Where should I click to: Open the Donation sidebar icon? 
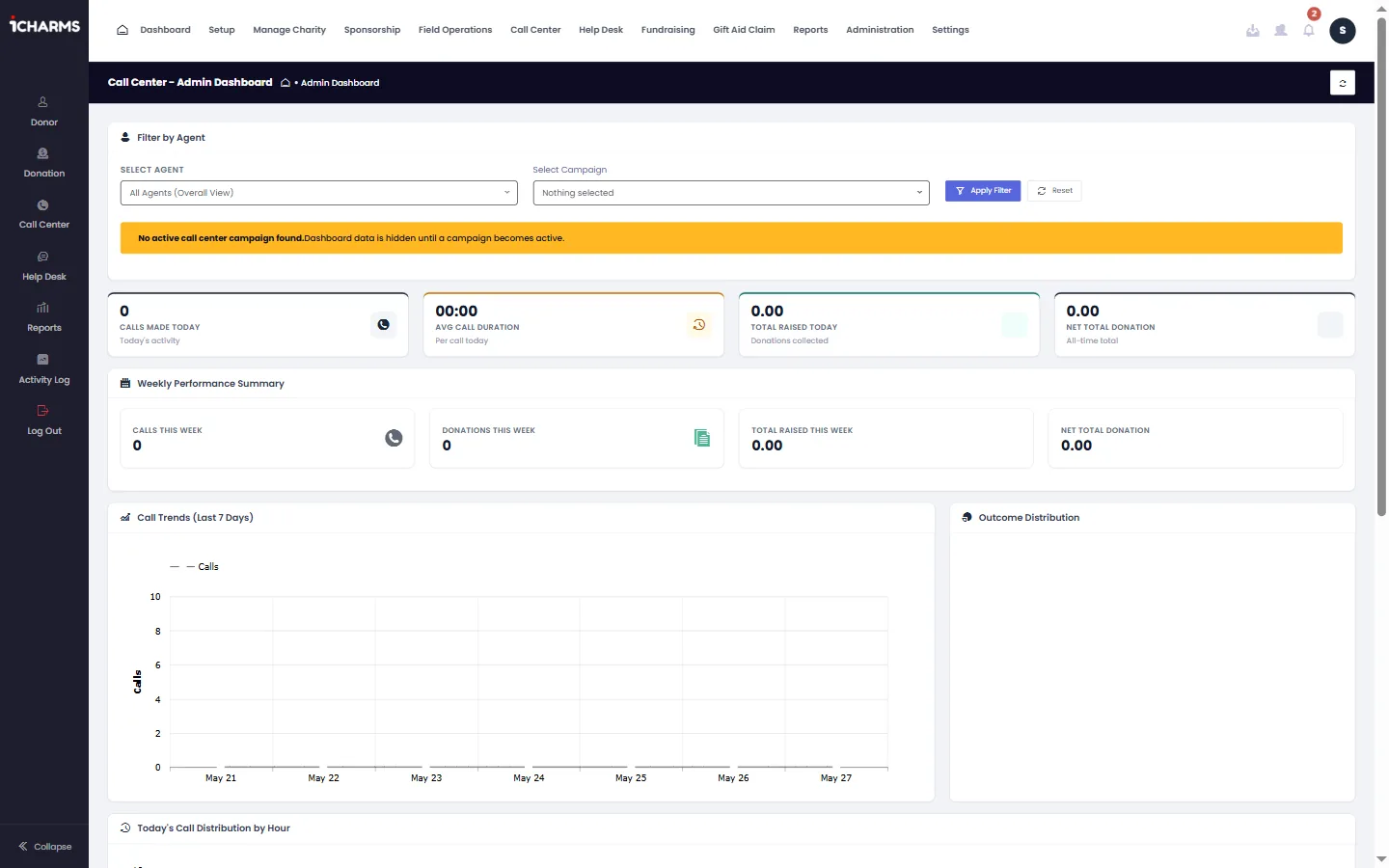pos(42,153)
